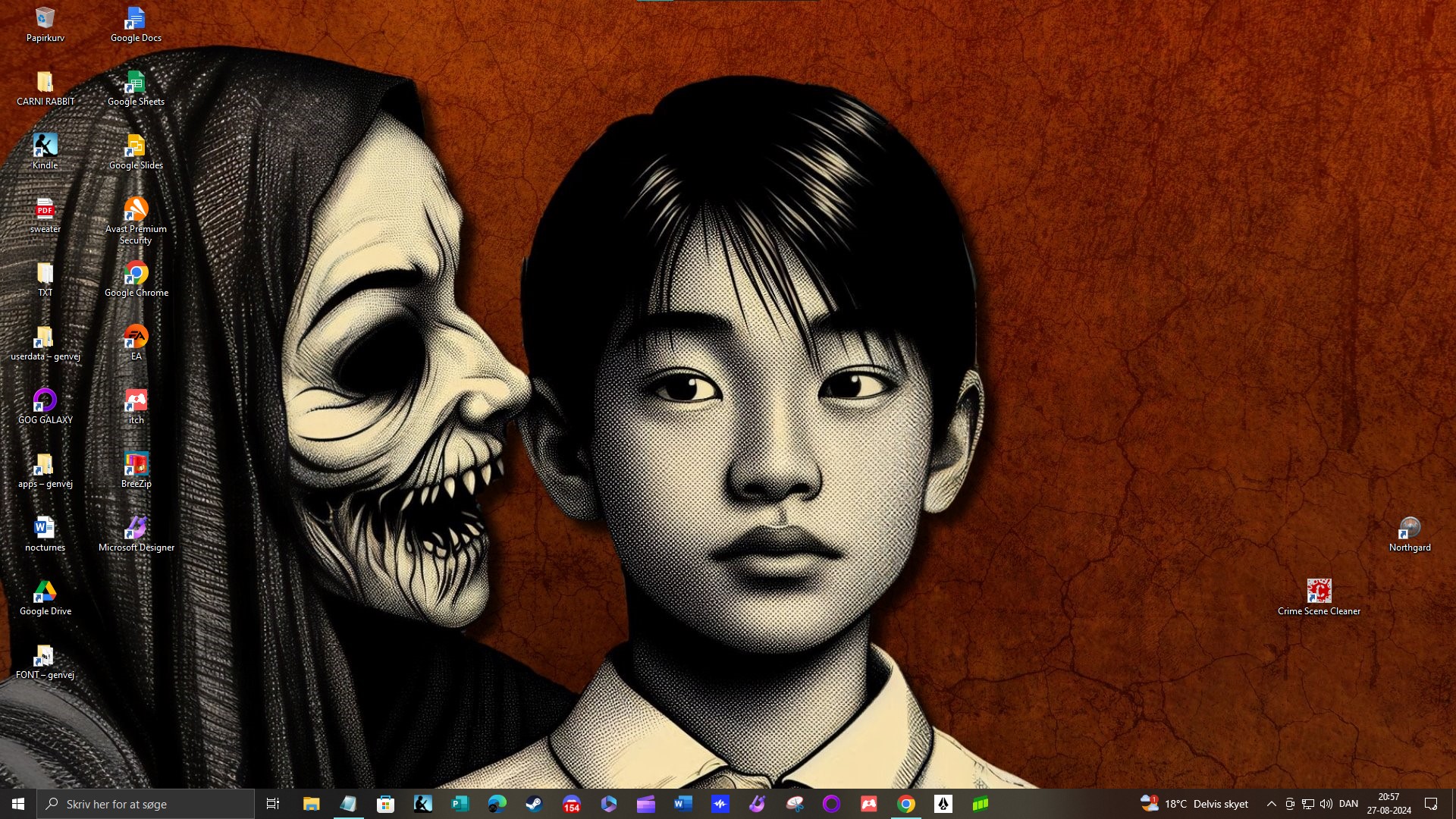Image resolution: width=1456 pixels, height=819 pixels.
Task: Select the Northgard desktop icon
Action: click(x=1410, y=528)
